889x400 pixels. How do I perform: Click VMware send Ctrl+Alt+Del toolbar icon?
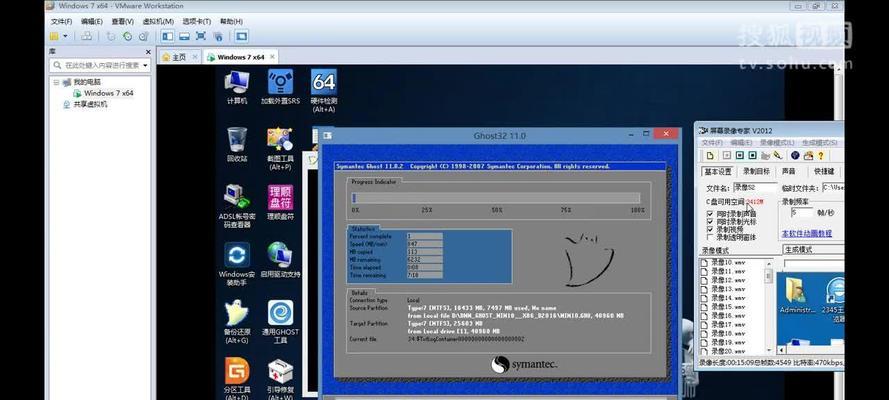pos(86,36)
